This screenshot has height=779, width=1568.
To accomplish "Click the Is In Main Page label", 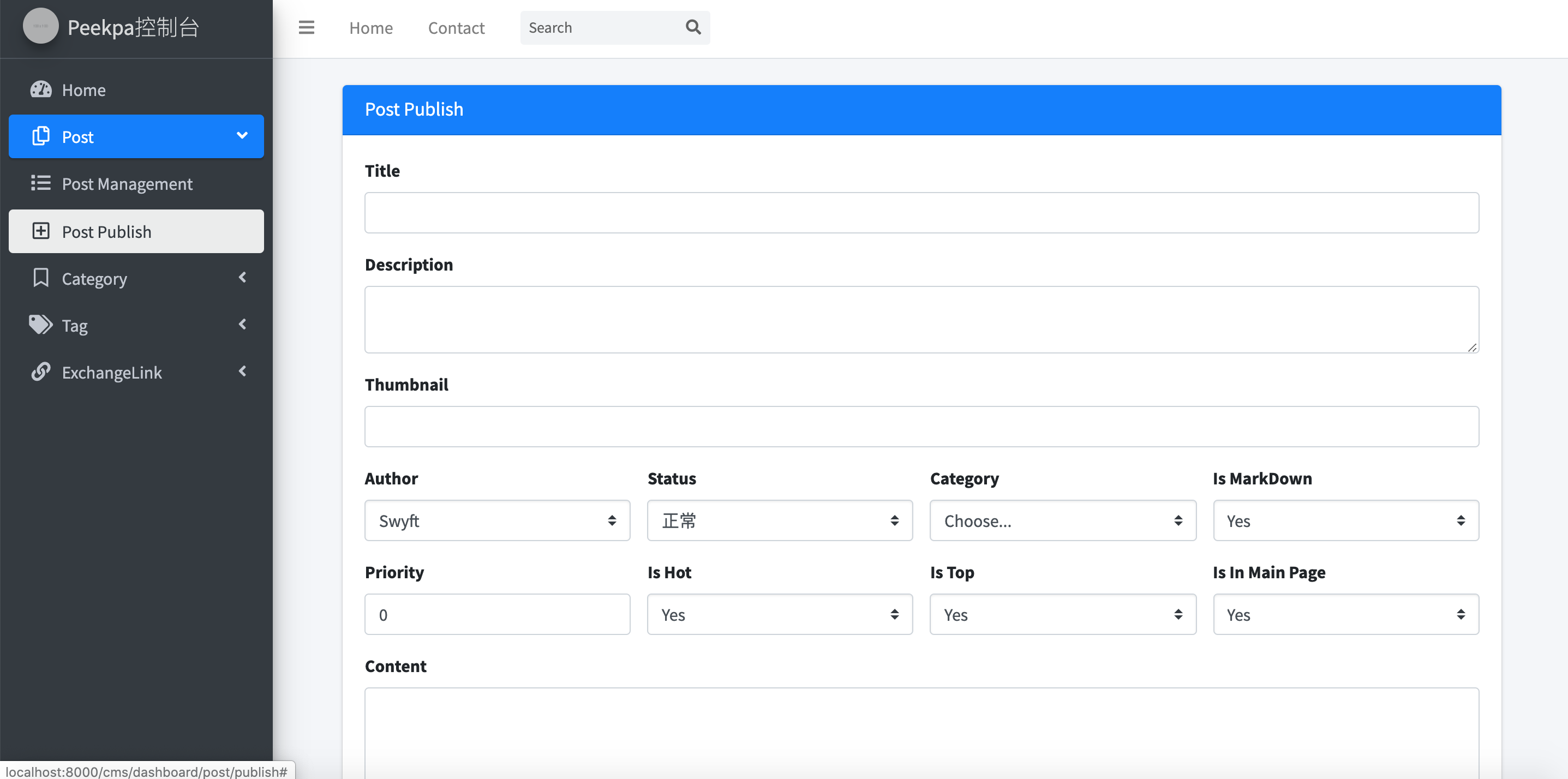I will (x=1269, y=572).
